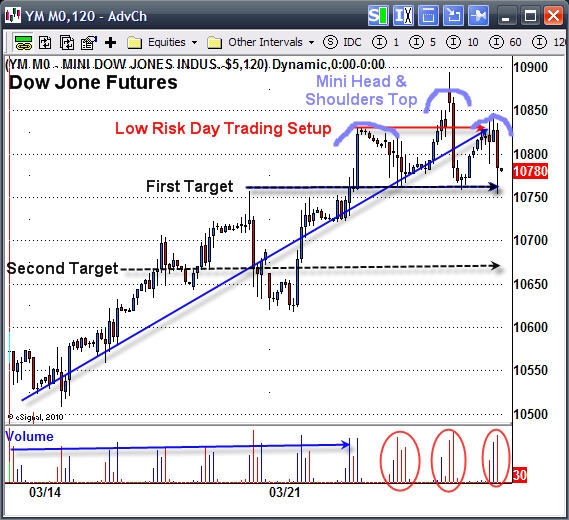Click the single refresh page toolbar icon
This screenshot has width=569, height=520.
pos(45,43)
